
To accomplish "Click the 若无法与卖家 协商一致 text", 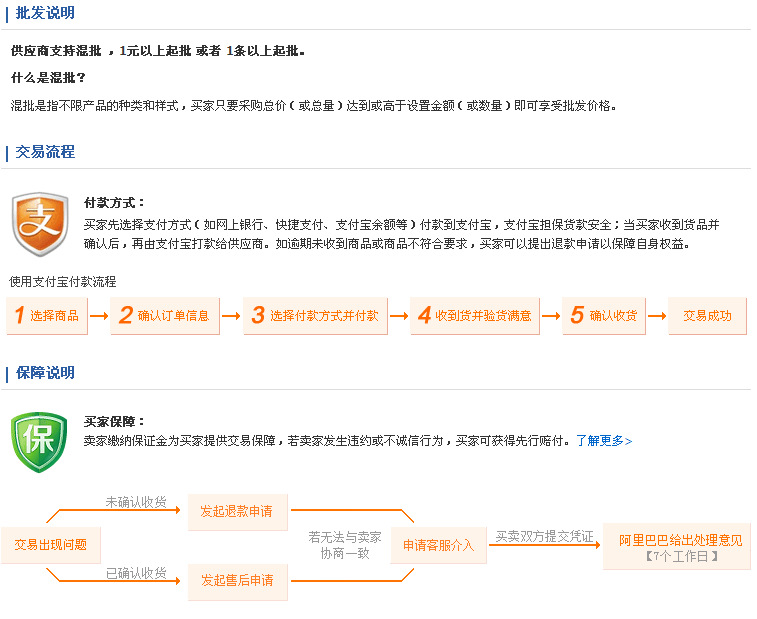I will tap(345, 545).
